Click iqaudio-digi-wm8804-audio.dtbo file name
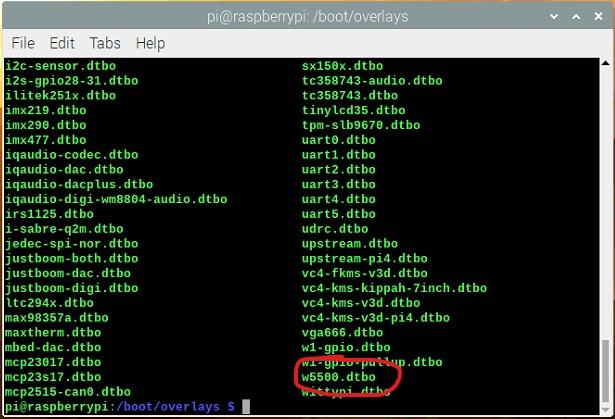This screenshot has width=615, height=419. (x=116, y=199)
